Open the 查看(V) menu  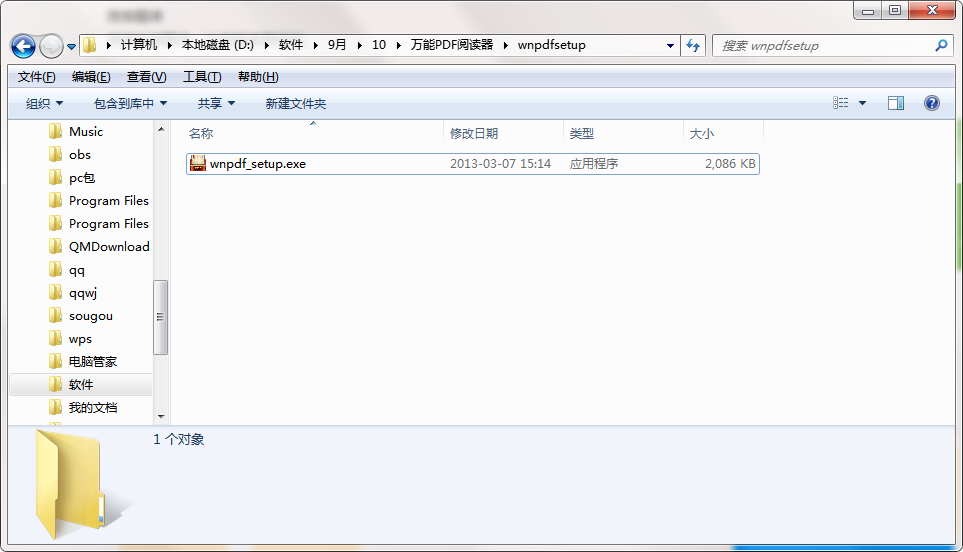tap(146, 77)
